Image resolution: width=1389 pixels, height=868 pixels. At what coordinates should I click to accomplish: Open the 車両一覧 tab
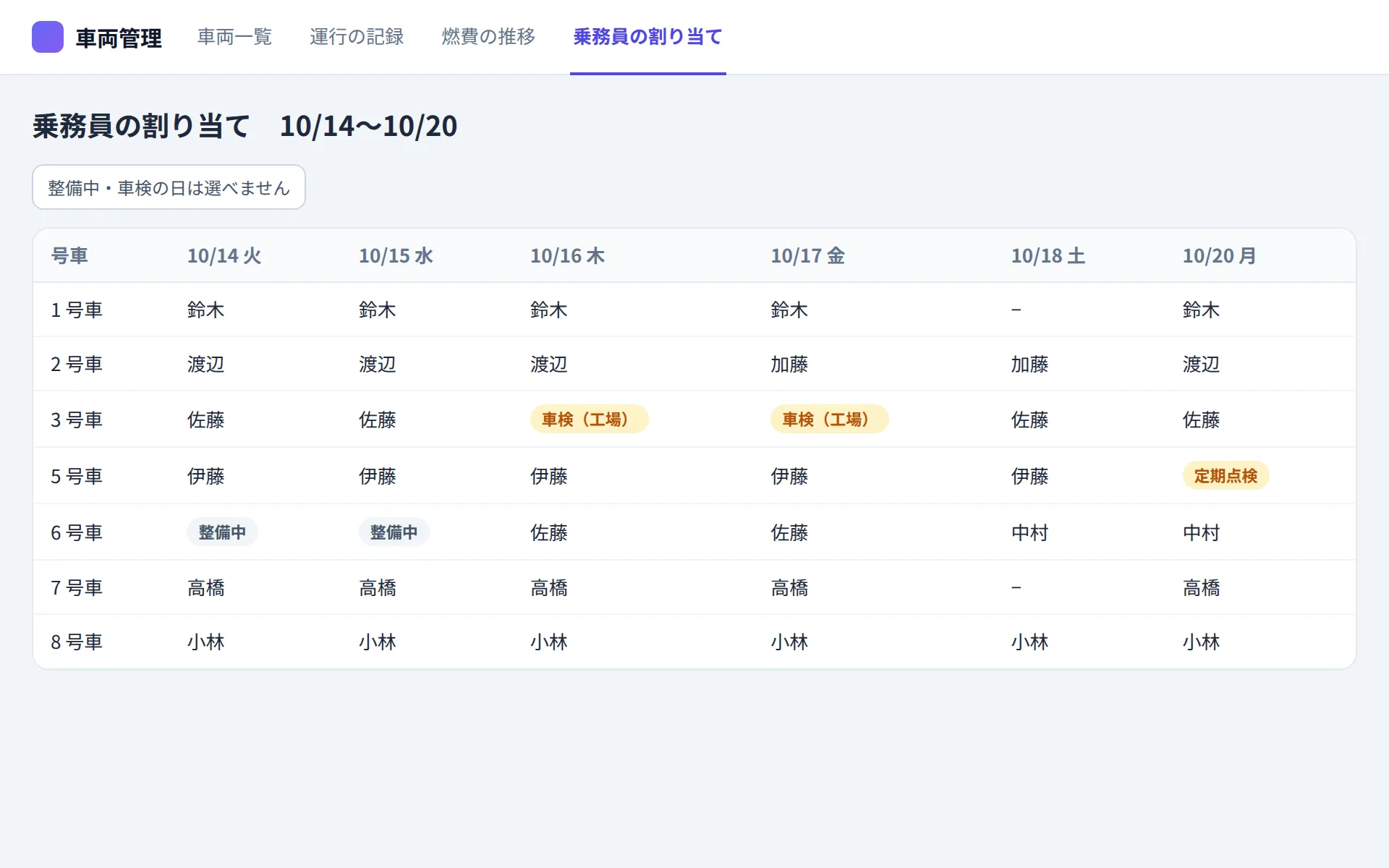pyautogui.click(x=234, y=37)
